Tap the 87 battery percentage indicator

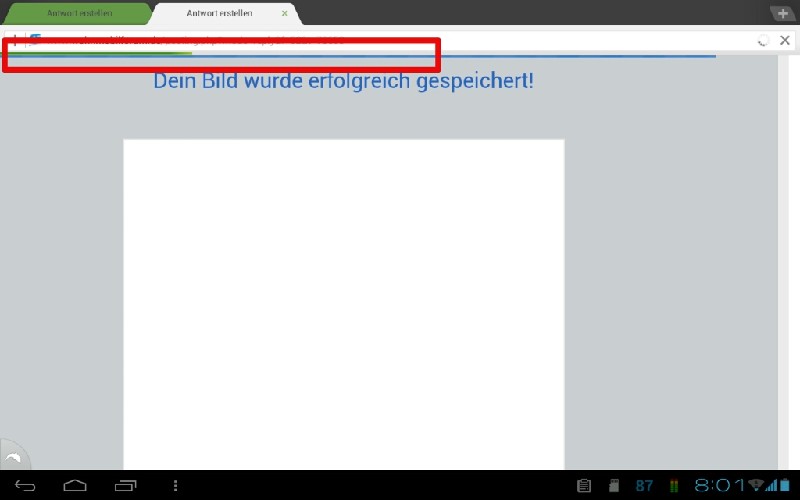point(644,486)
